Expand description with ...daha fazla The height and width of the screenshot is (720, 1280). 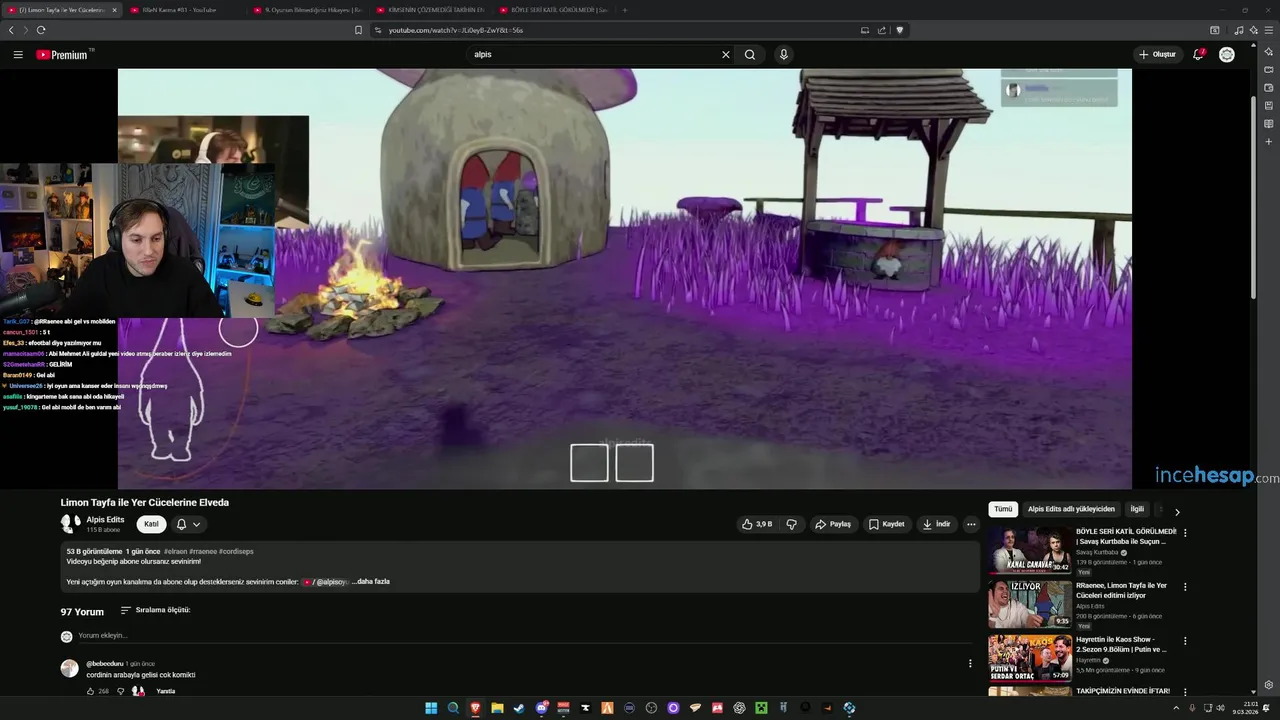point(371,581)
